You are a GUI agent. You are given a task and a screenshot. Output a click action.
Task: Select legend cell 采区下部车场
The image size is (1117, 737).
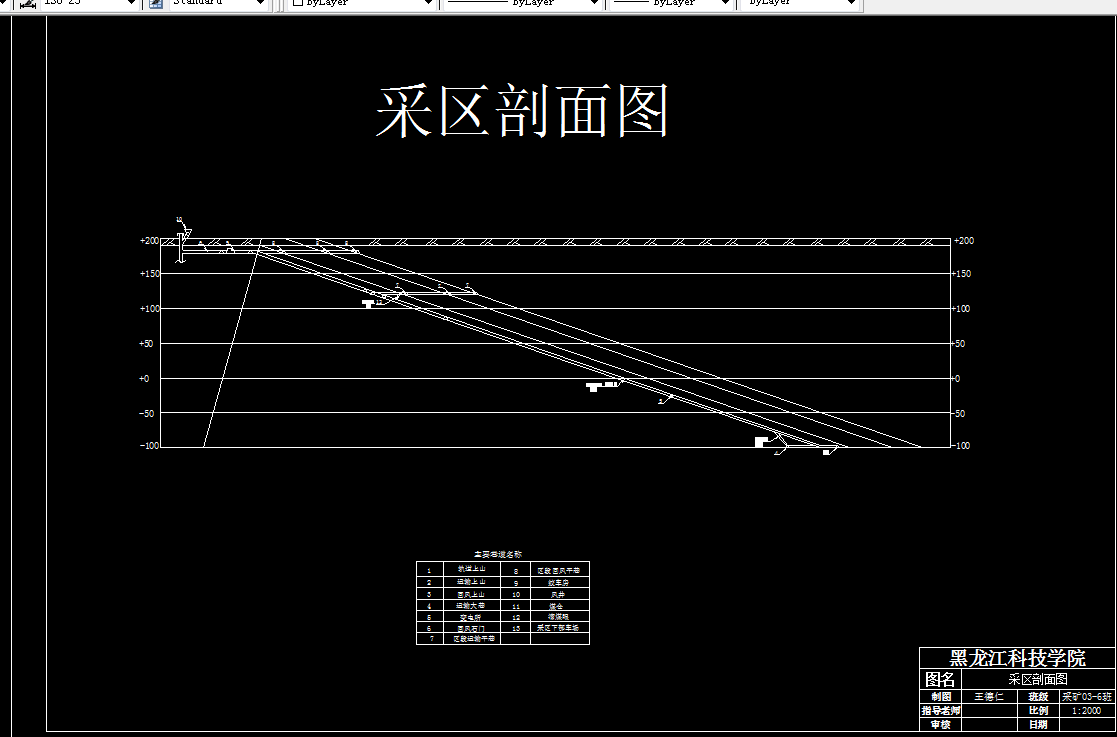pyautogui.click(x=558, y=628)
